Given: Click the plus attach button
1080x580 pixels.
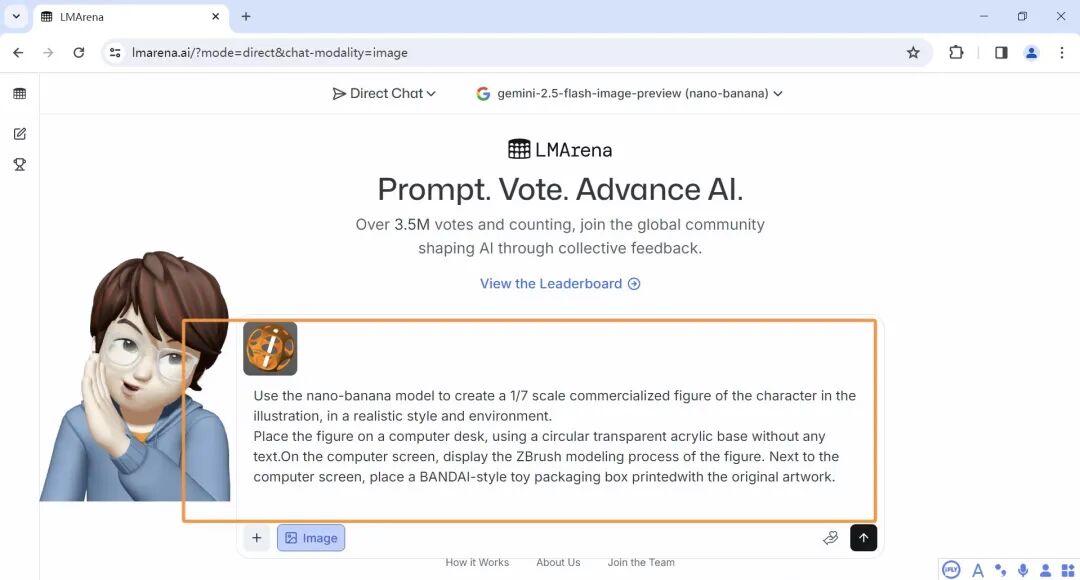Looking at the screenshot, I should click(257, 538).
